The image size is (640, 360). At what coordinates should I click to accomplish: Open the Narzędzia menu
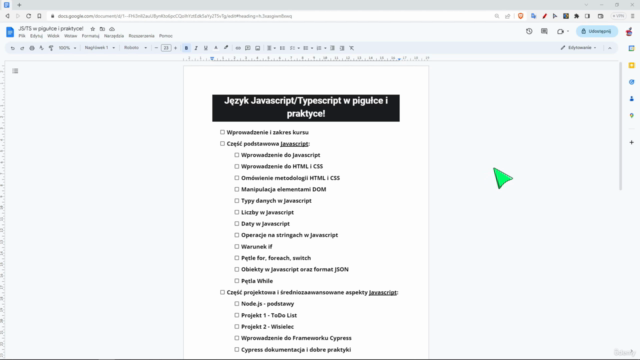pos(114,36)
